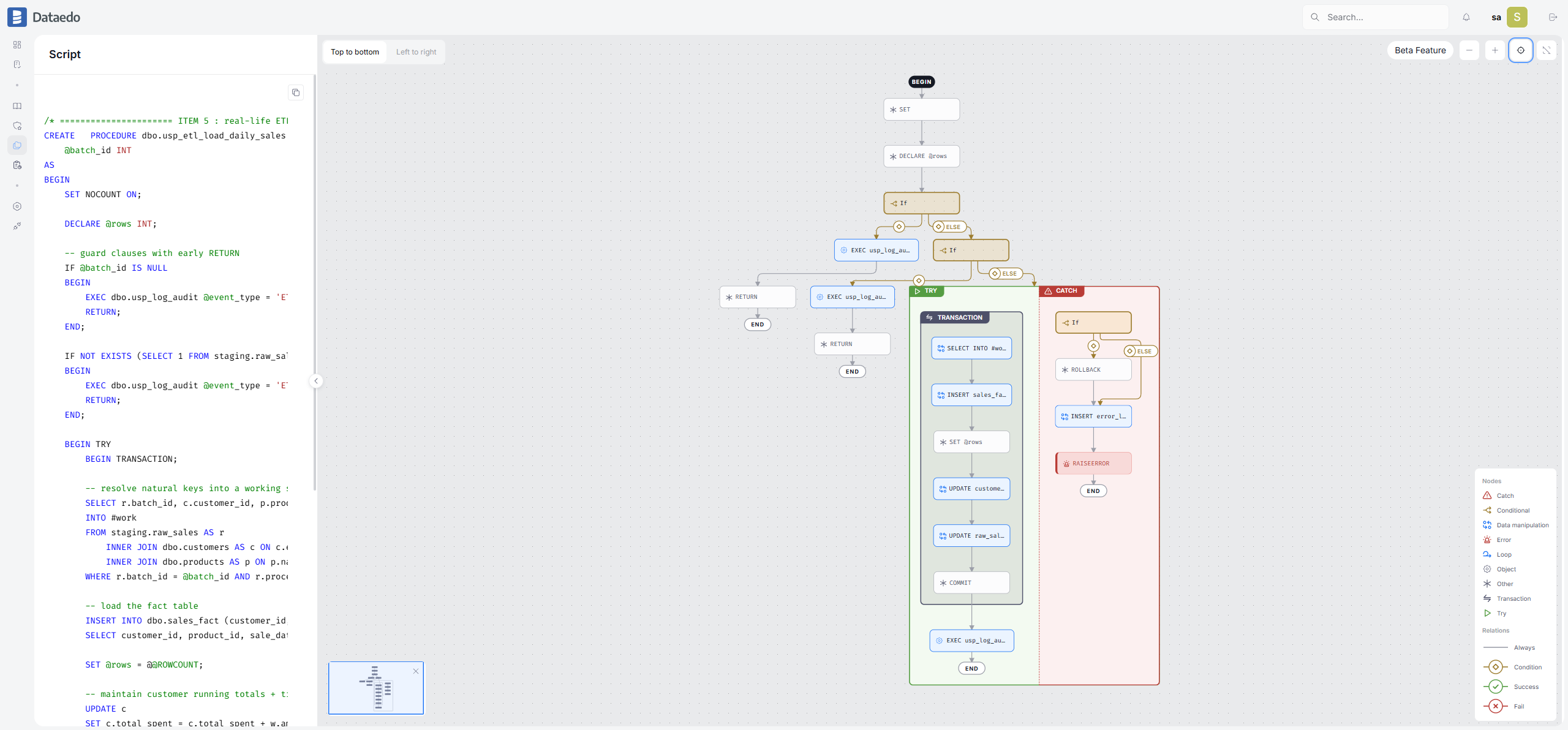Open notifications bell
The image size is (1568, 730).
point(1466,17)
